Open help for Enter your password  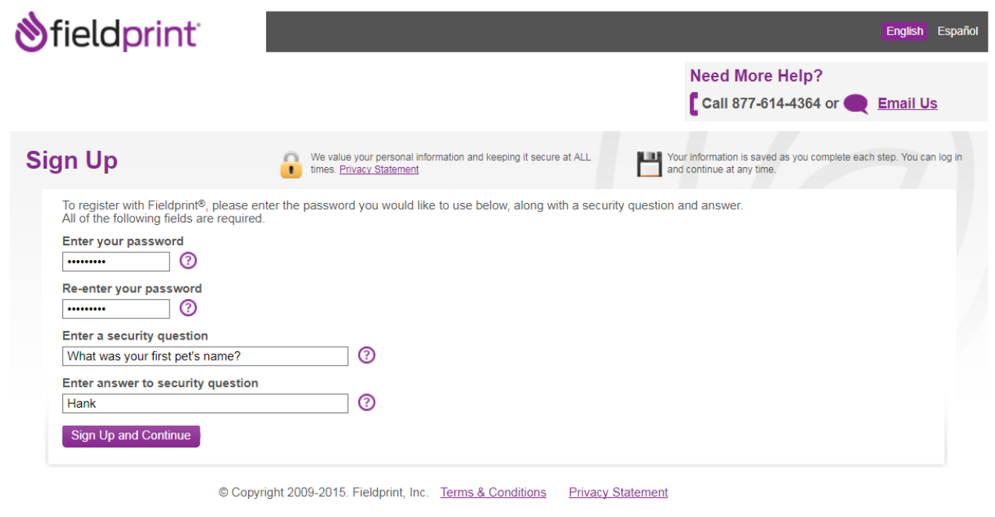(x=188, y=261)
